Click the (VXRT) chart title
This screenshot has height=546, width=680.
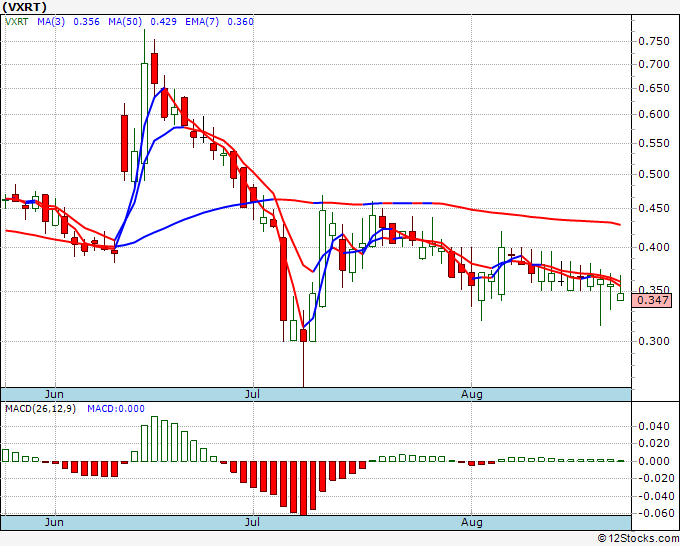[25, 7]
